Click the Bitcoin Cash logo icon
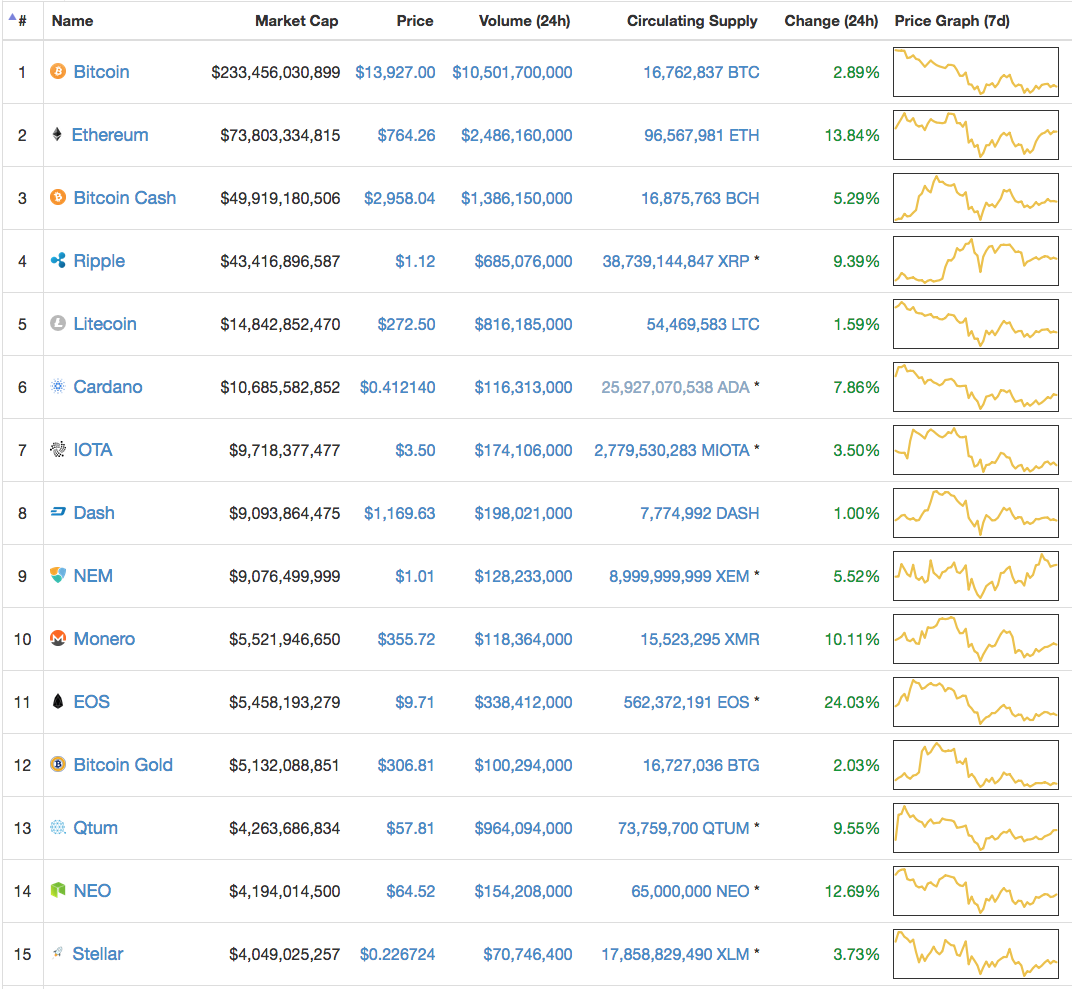This screenshot has height=989, width=1087. click(x=58, y=198)
